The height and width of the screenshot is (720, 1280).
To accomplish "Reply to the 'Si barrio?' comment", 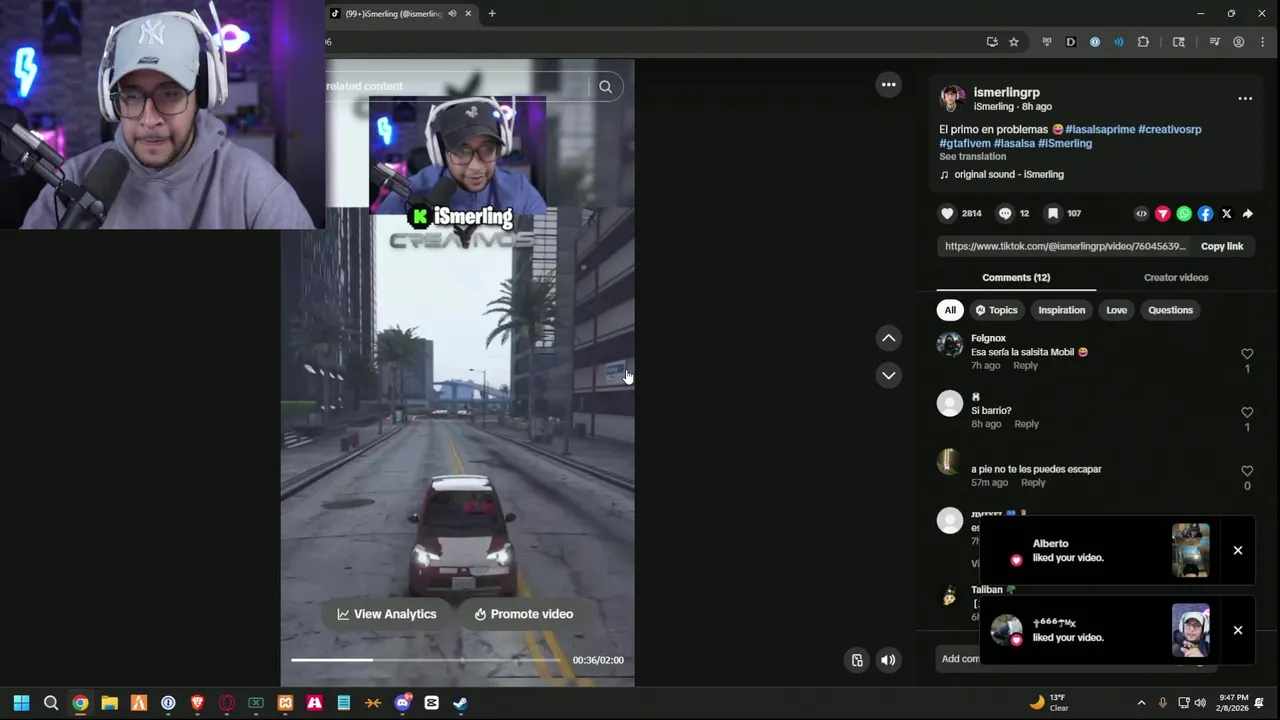I will click(1026, 423).
